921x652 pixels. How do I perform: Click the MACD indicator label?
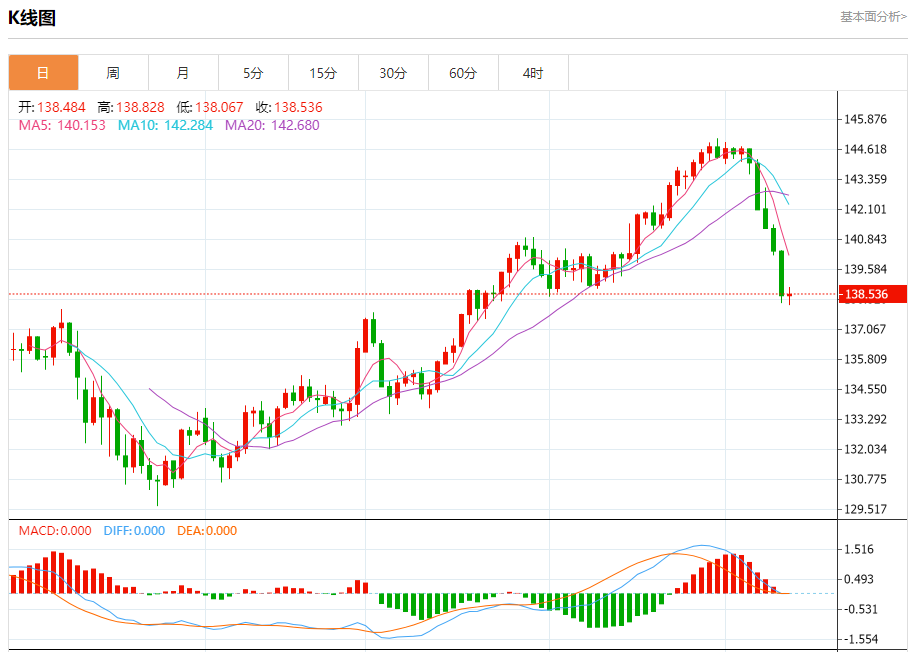[55, 531]
